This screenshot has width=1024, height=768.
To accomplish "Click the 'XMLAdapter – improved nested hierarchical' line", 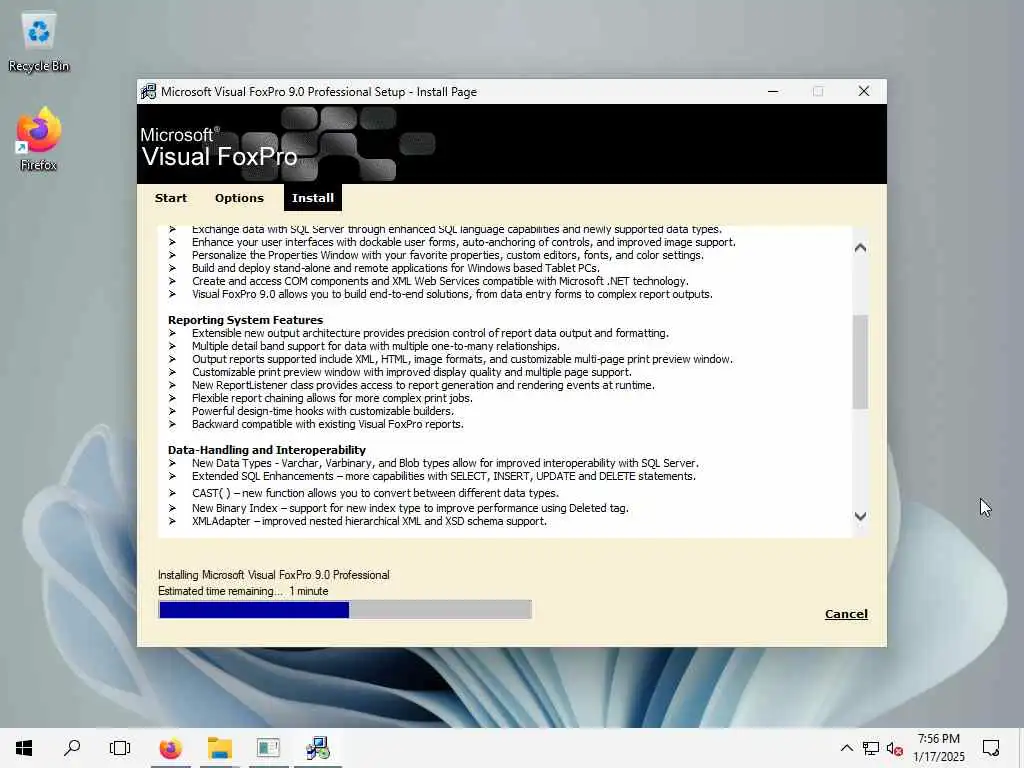I will pyautogui.click(x=369, y=521).
